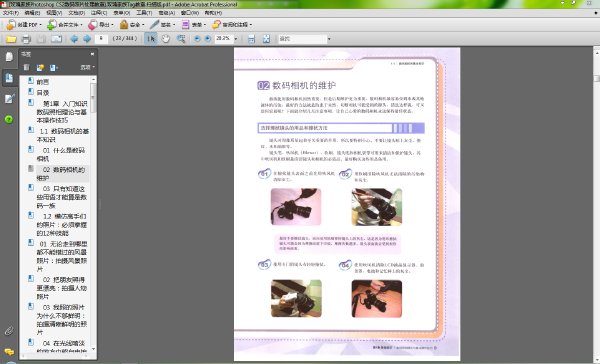Click the Print icon in the toolbar
The image size is (600, 364).
pyautogui.click(x=26, y=39)
